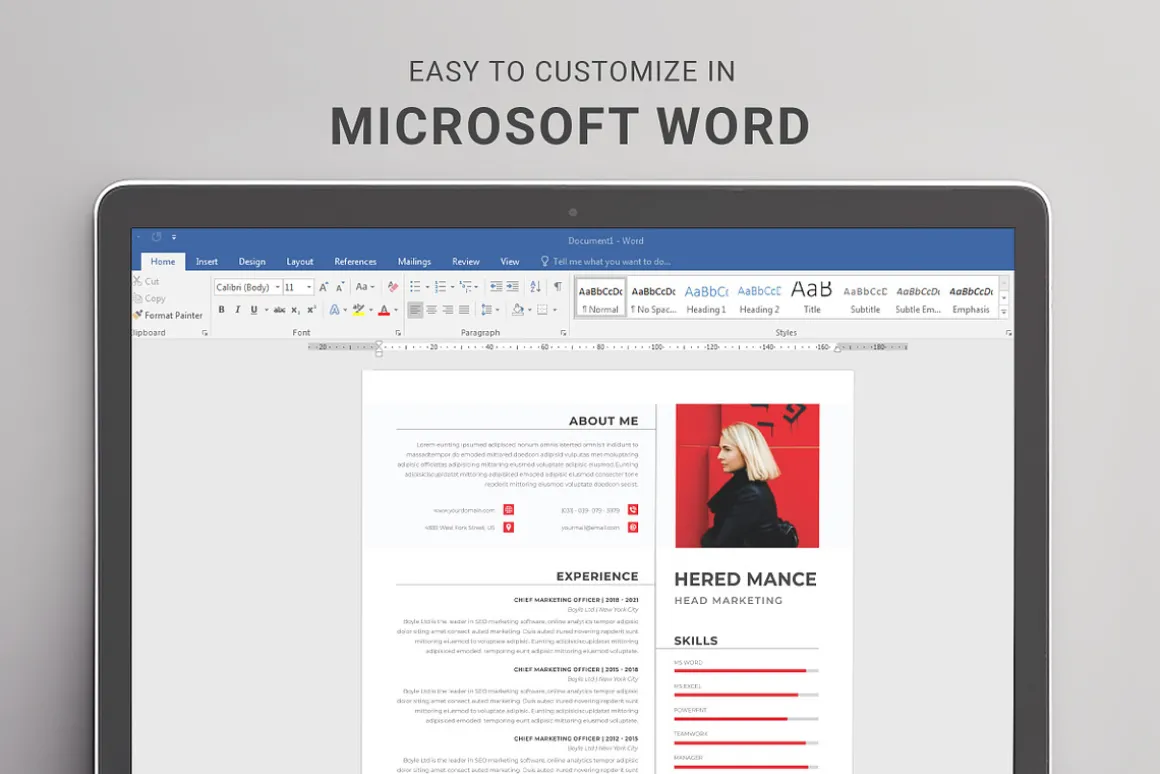
Task: Open the Mailings tab
Action: pyautogui.click(x=414, y=261)
